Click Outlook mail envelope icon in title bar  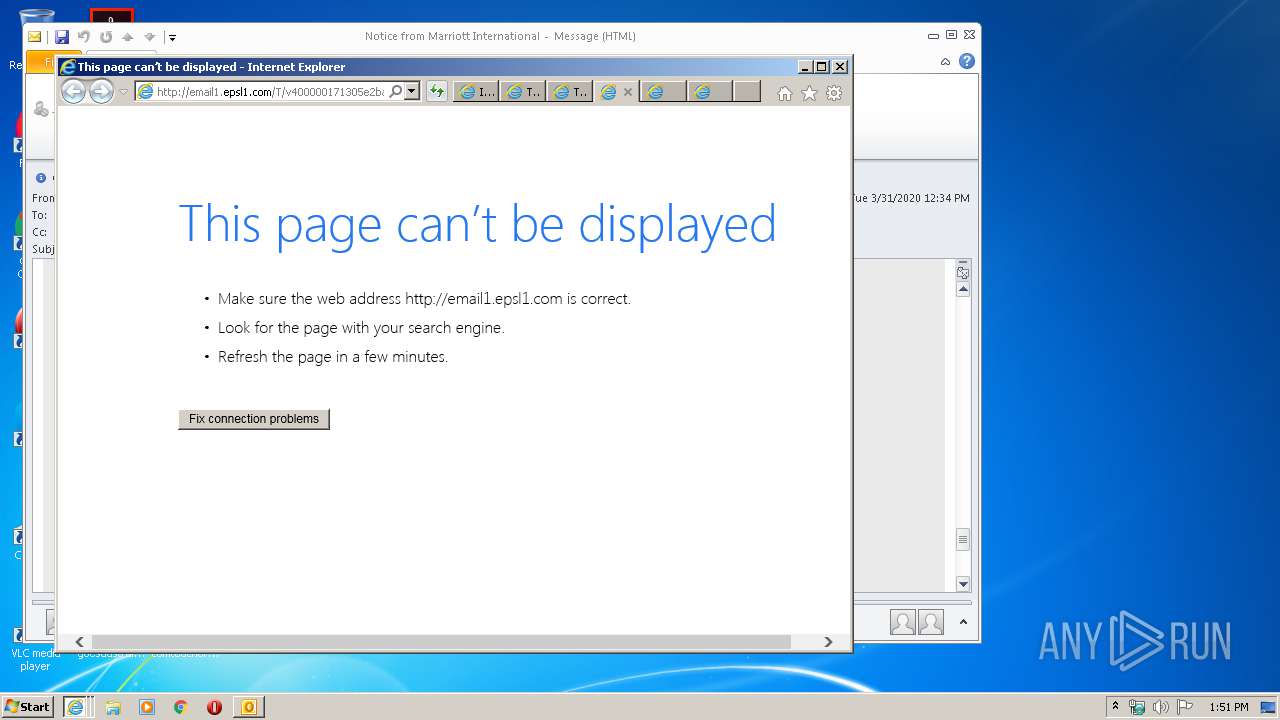35,37
